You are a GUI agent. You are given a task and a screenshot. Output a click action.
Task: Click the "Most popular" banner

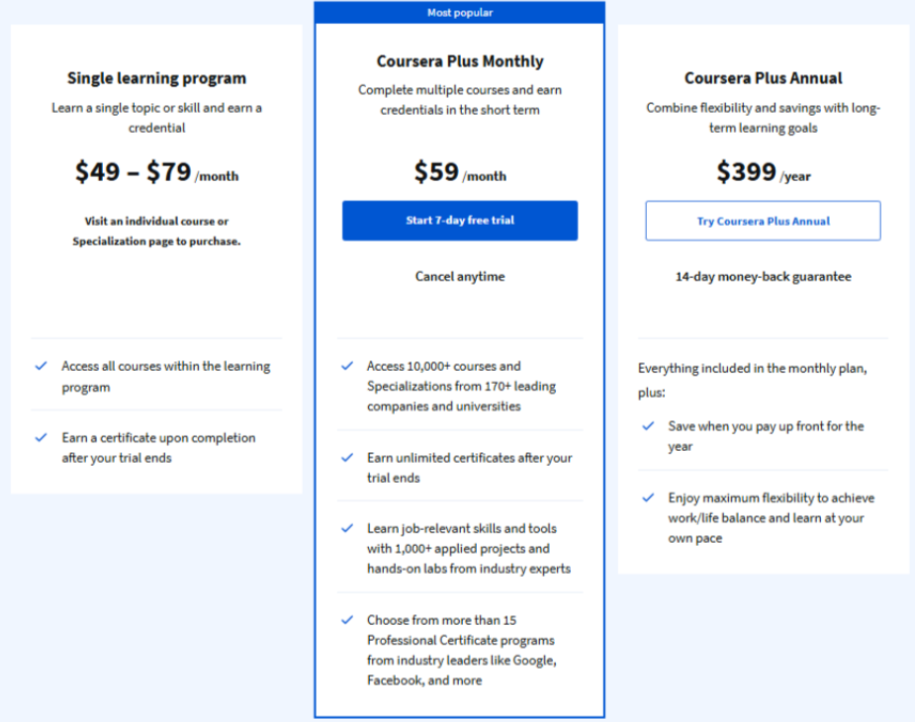[460, 13]
